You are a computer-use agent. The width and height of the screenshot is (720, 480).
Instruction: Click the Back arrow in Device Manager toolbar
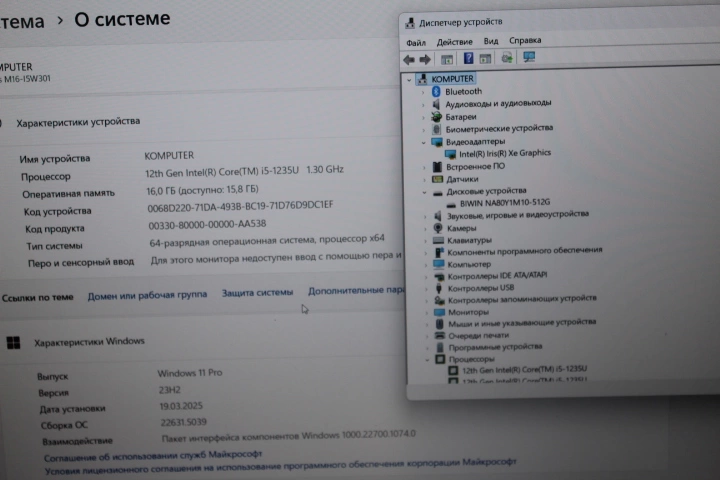409,59
